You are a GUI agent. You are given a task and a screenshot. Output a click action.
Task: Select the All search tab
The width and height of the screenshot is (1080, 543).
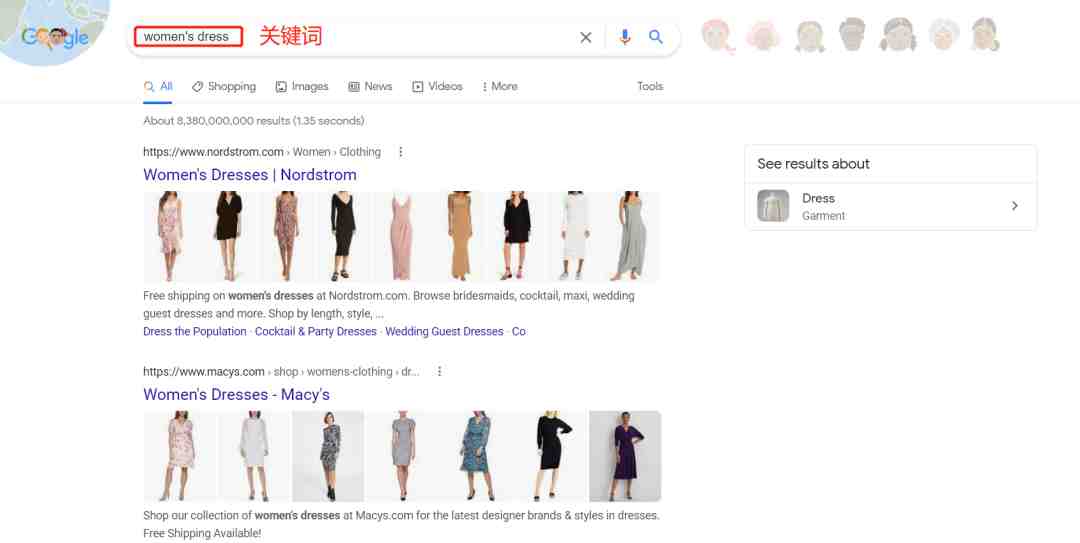[158, 86]
